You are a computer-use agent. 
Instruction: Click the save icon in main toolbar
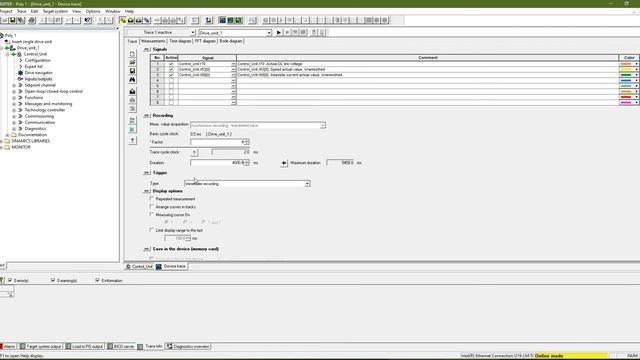13,20
